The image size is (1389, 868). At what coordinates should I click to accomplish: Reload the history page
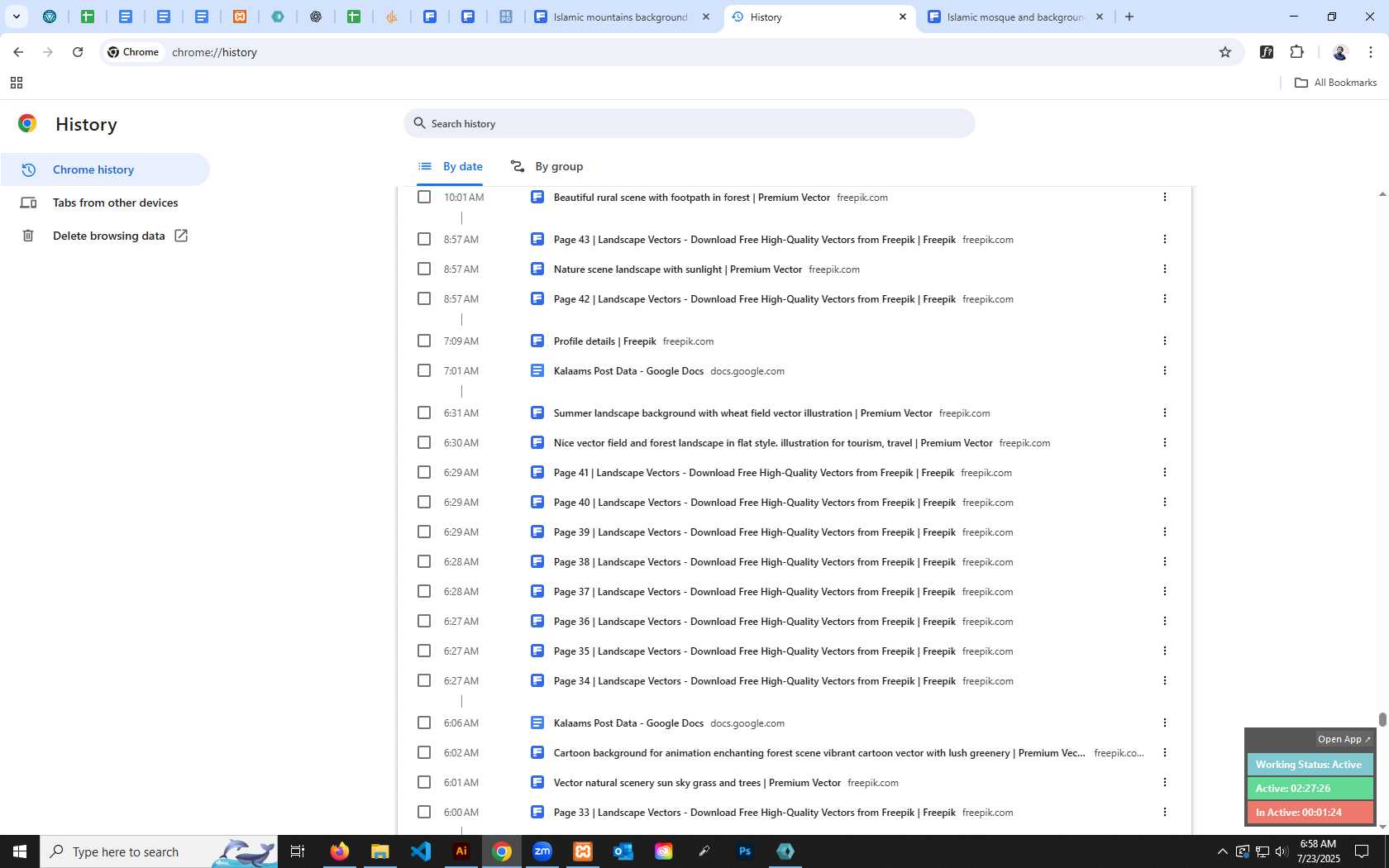point(78,52)
